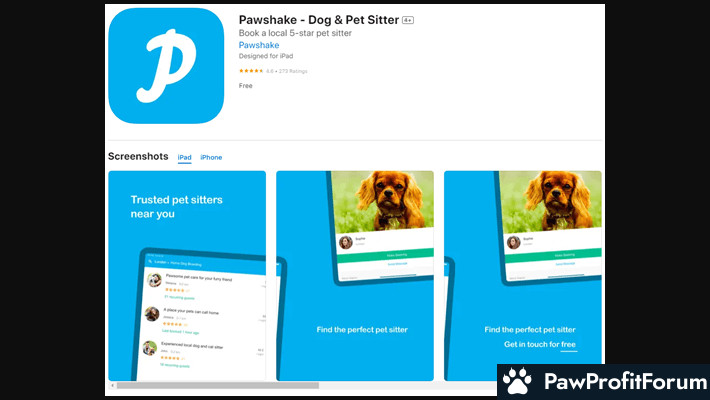The image size is (710, 400).
Task: Open the middle 'Find the perfect pet sitter' screenshot
Action: (x=355, y=275)
